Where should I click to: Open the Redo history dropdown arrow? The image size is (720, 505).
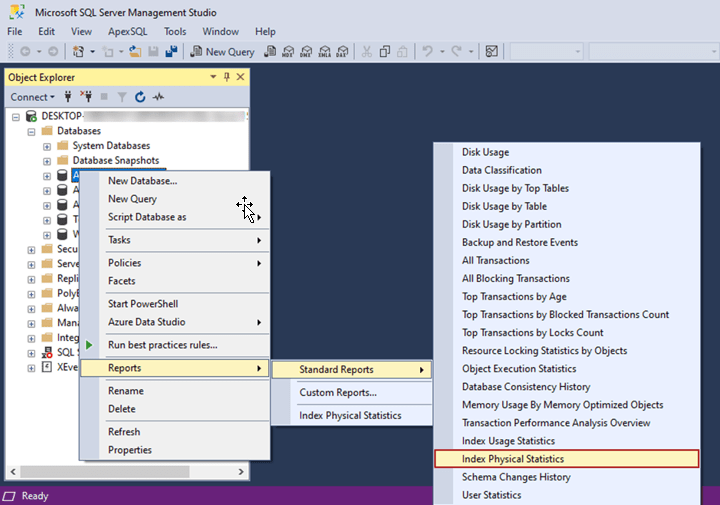[x=471, y=52]
